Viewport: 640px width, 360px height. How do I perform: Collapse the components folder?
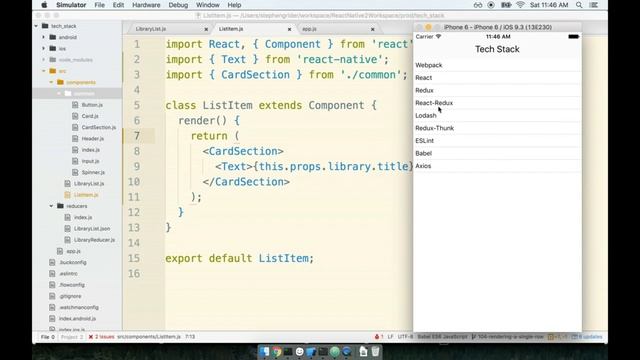point(51,82)
